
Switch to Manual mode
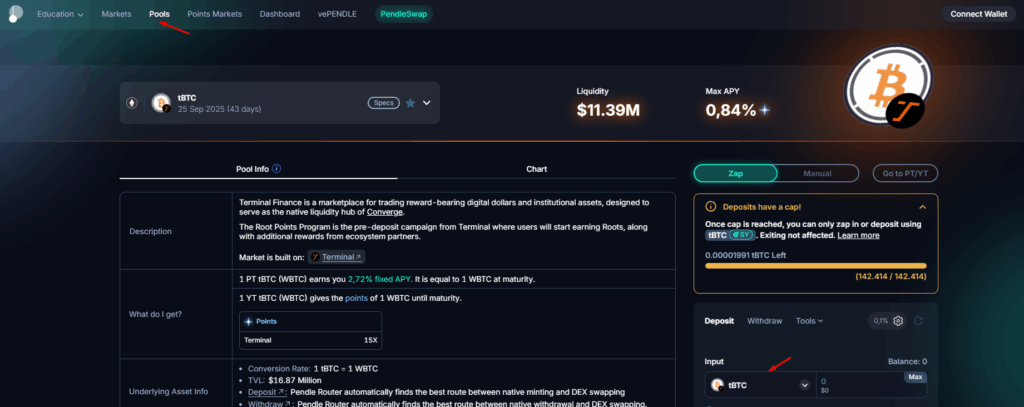click(x=818, y=173)
